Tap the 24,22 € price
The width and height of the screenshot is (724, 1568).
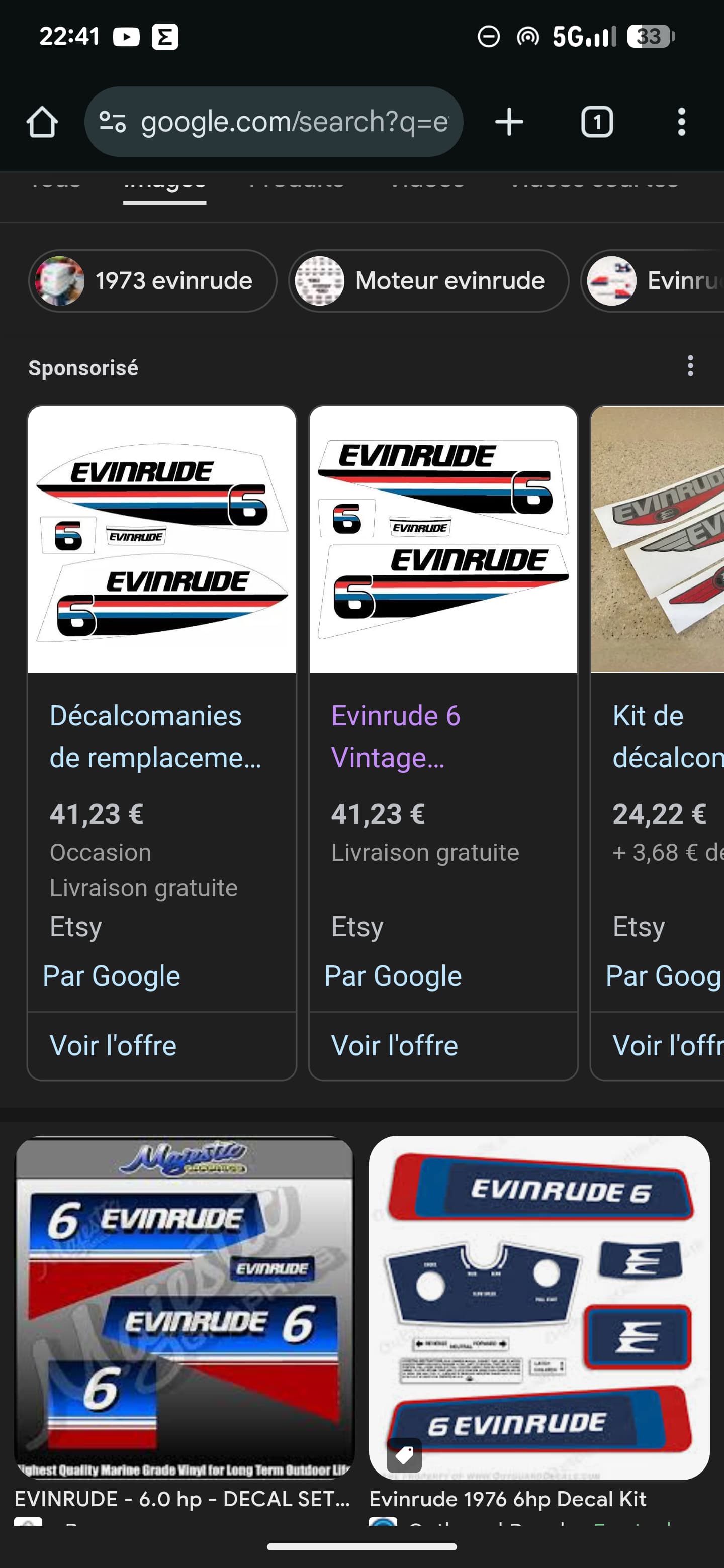tap(660, 814)
